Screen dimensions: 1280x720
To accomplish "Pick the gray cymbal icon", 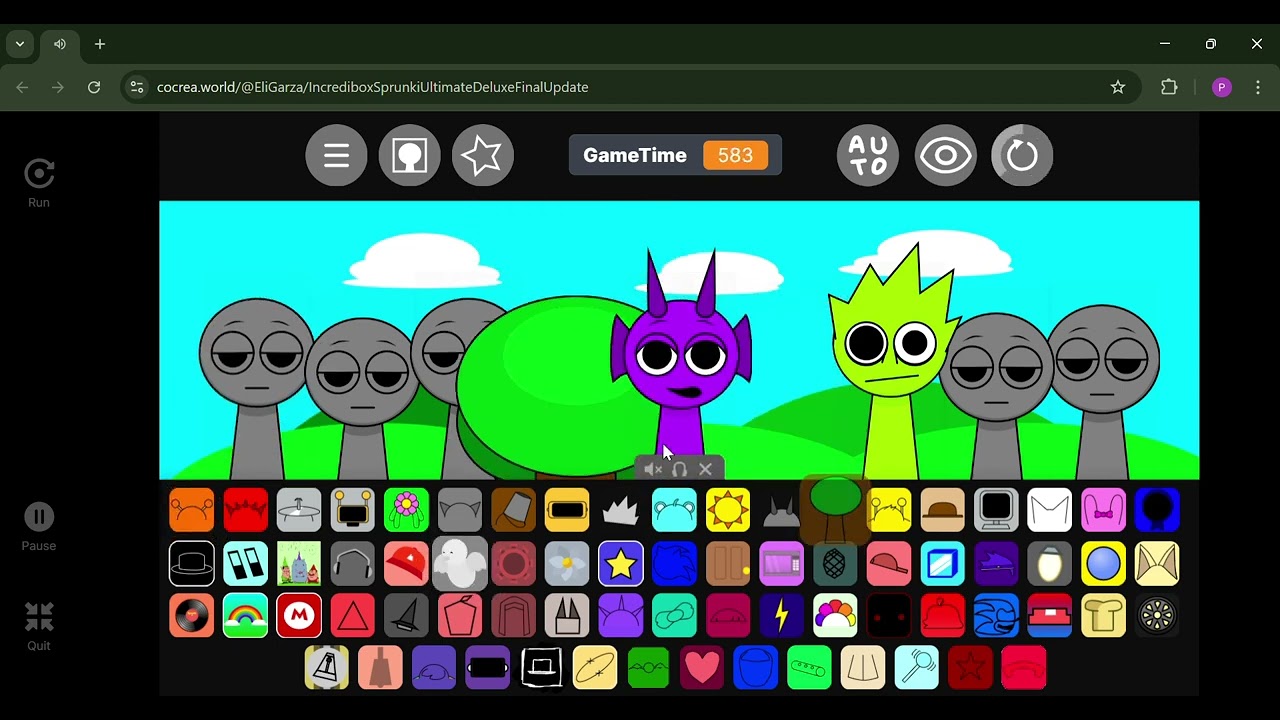I will [299, 510].
